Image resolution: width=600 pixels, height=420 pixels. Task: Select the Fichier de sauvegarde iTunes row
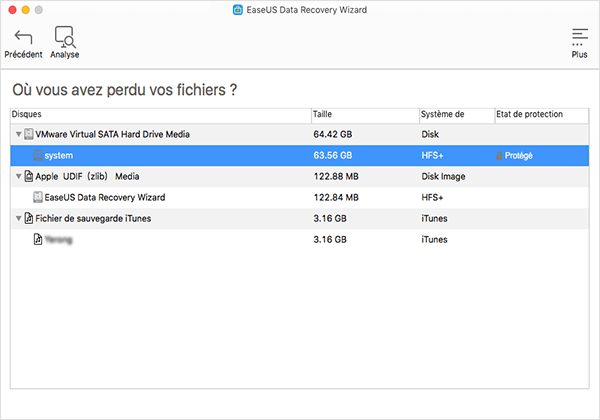click(300, 218)
